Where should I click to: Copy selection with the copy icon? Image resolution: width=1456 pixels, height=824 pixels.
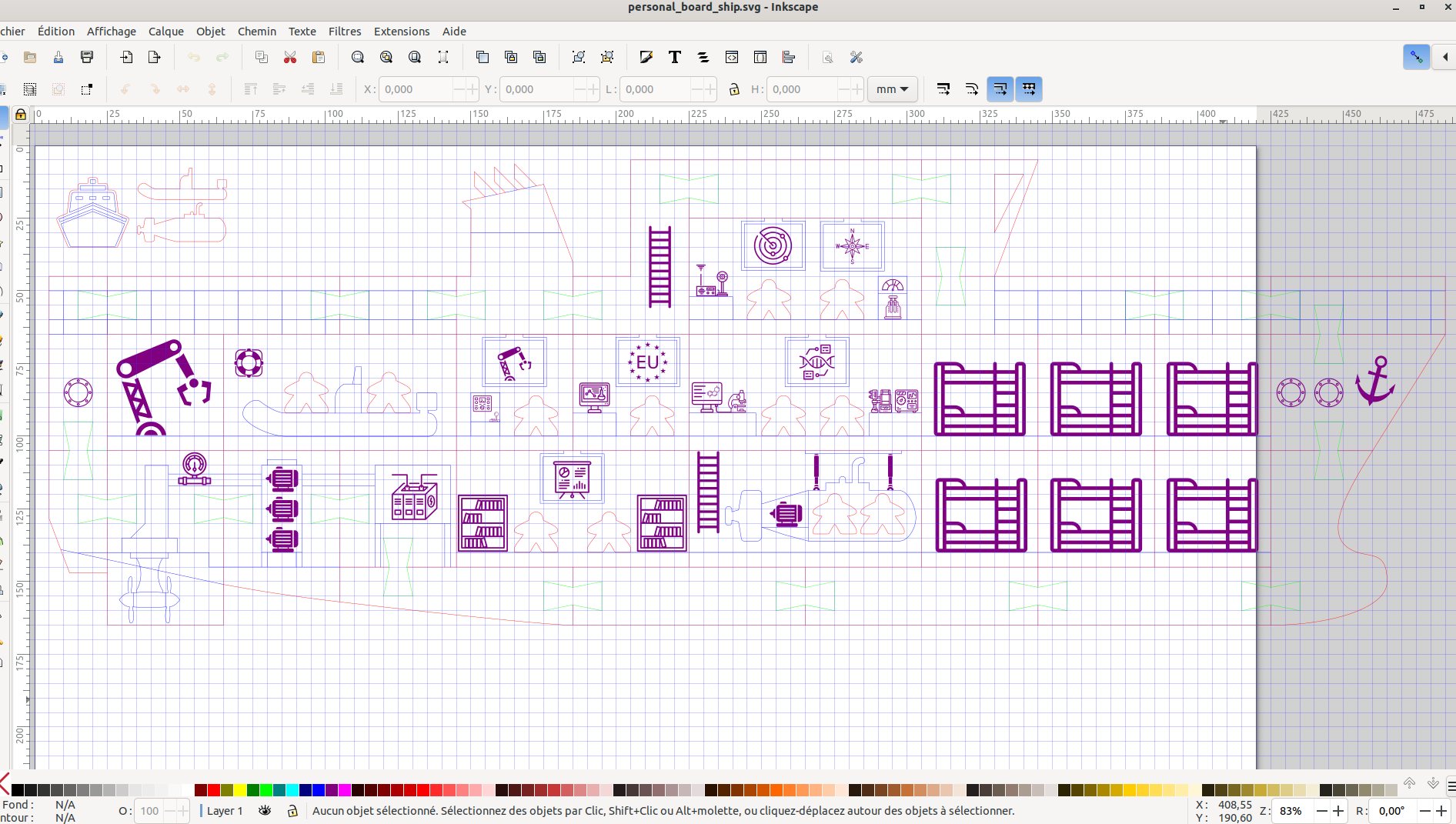(262, 57)
